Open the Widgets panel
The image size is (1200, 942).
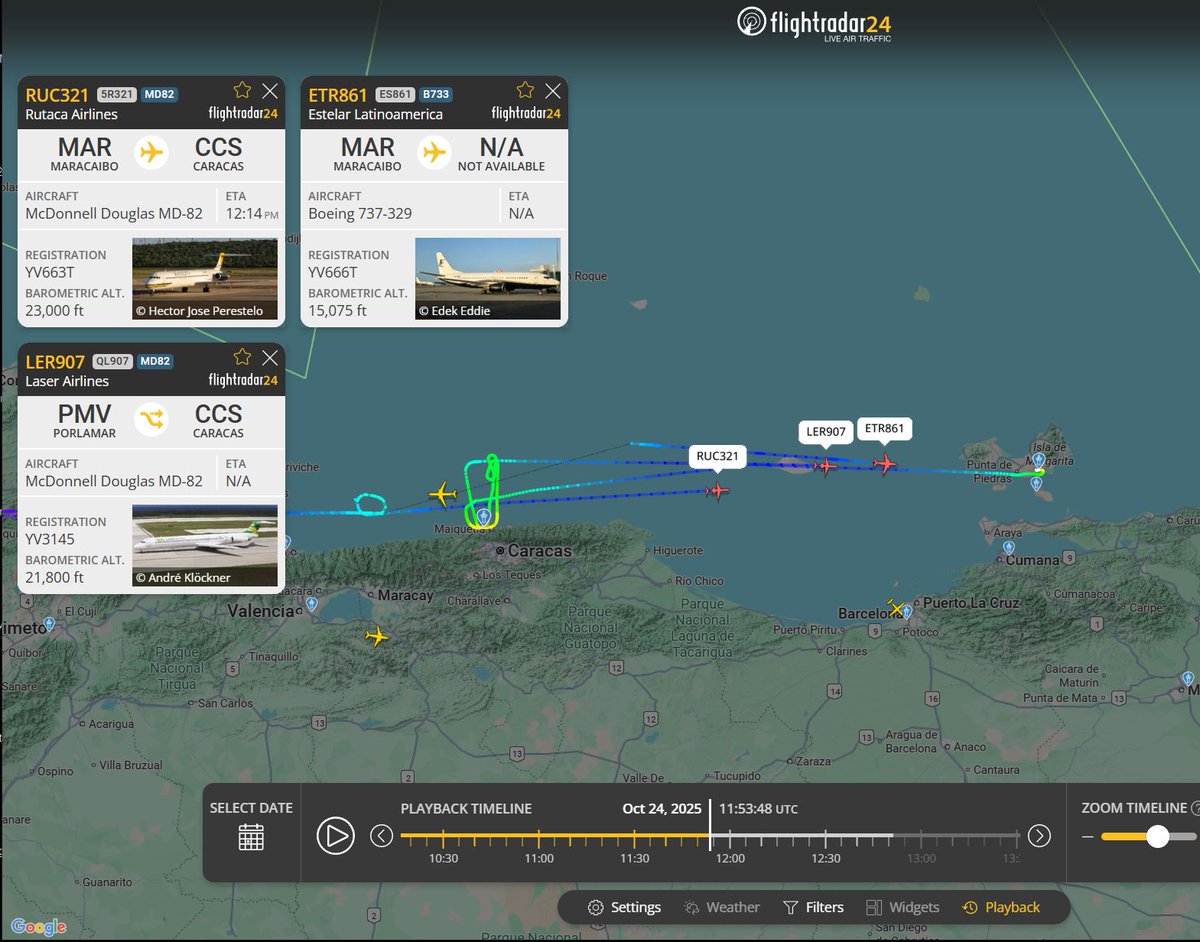(903, 907)
